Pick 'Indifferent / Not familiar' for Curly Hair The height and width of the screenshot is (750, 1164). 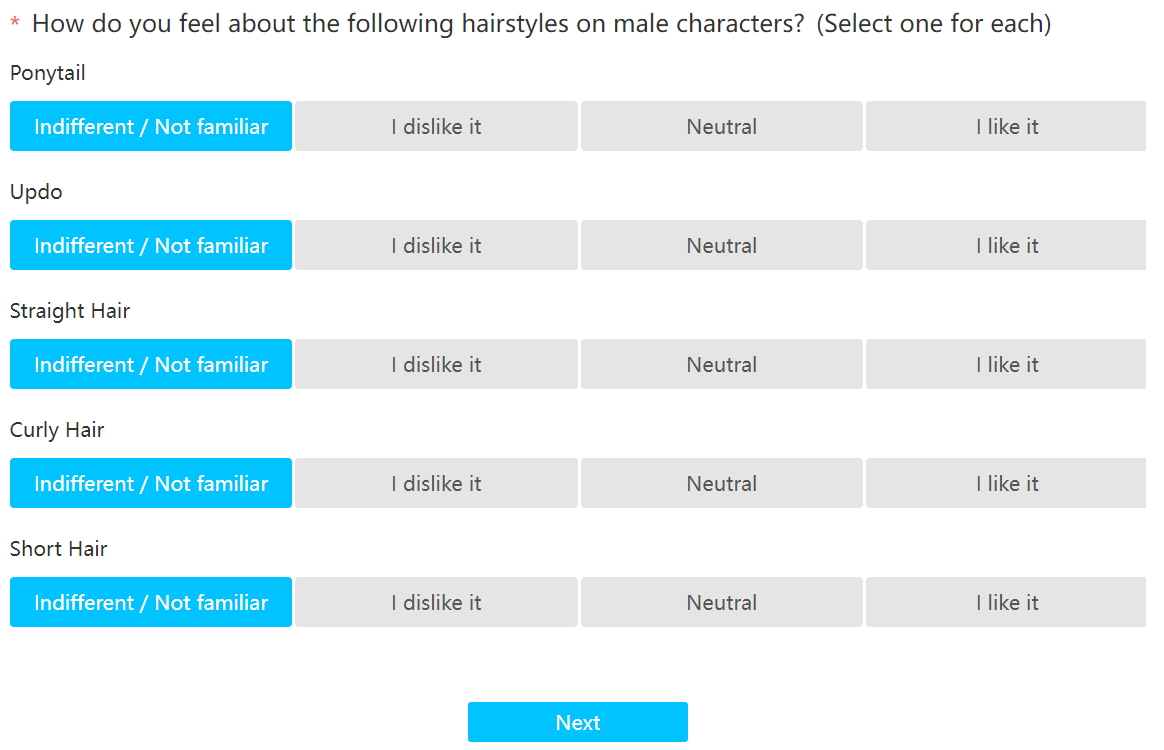click(x=151, y=483)
